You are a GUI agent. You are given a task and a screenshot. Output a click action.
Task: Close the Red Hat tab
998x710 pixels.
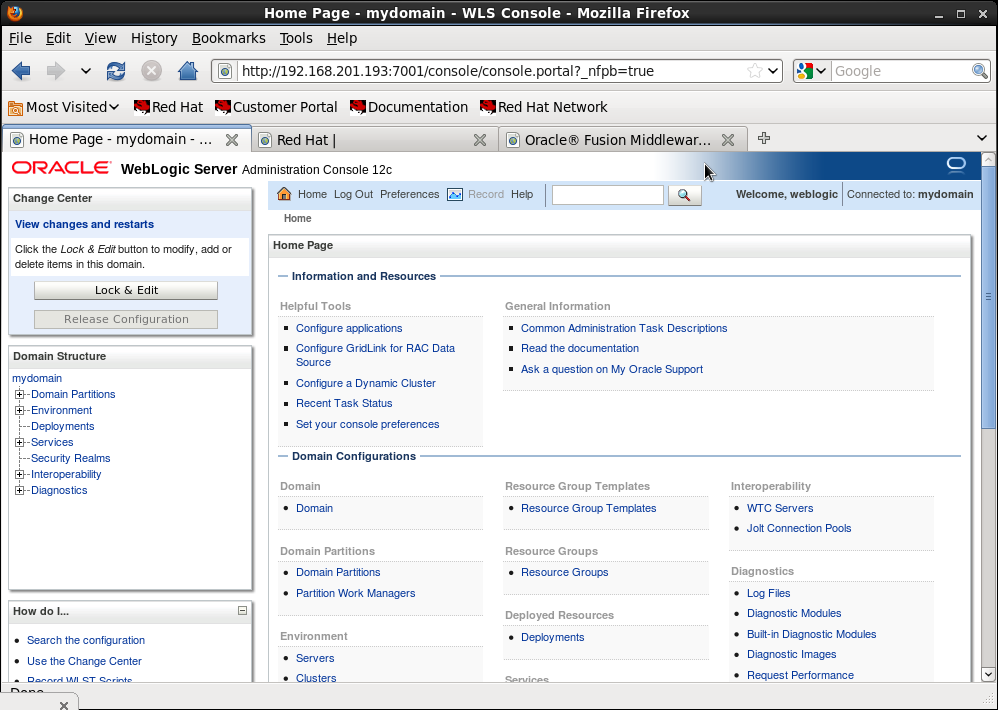pyautogui.click(x=480, y=140)
